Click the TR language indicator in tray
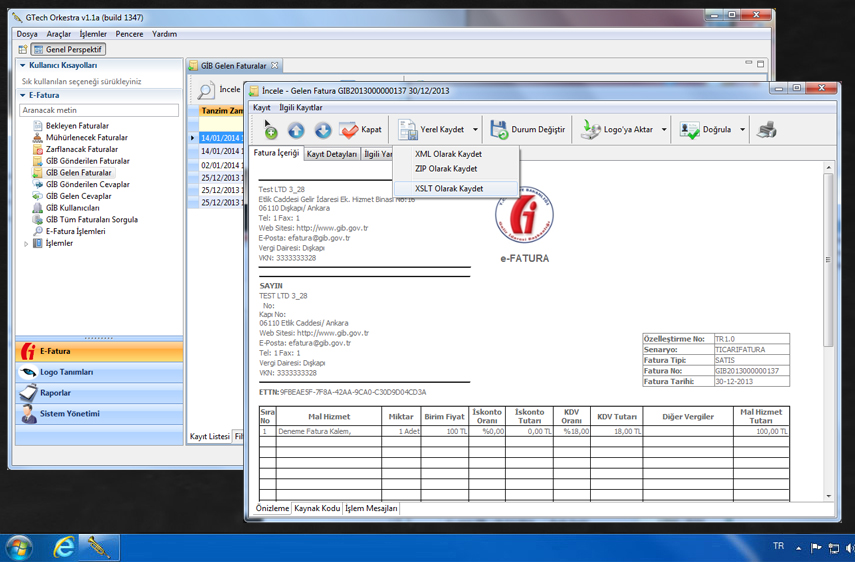Image resolution: width=855 pixels, height=562 pixels. (x=778, y=546)
